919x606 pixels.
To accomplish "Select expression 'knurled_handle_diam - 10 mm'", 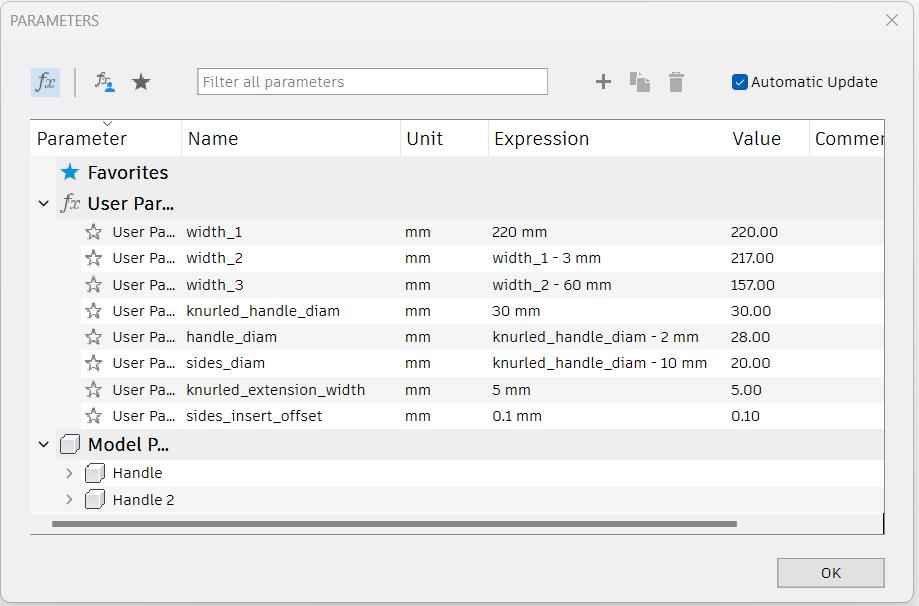I will (x=599, y=363).
